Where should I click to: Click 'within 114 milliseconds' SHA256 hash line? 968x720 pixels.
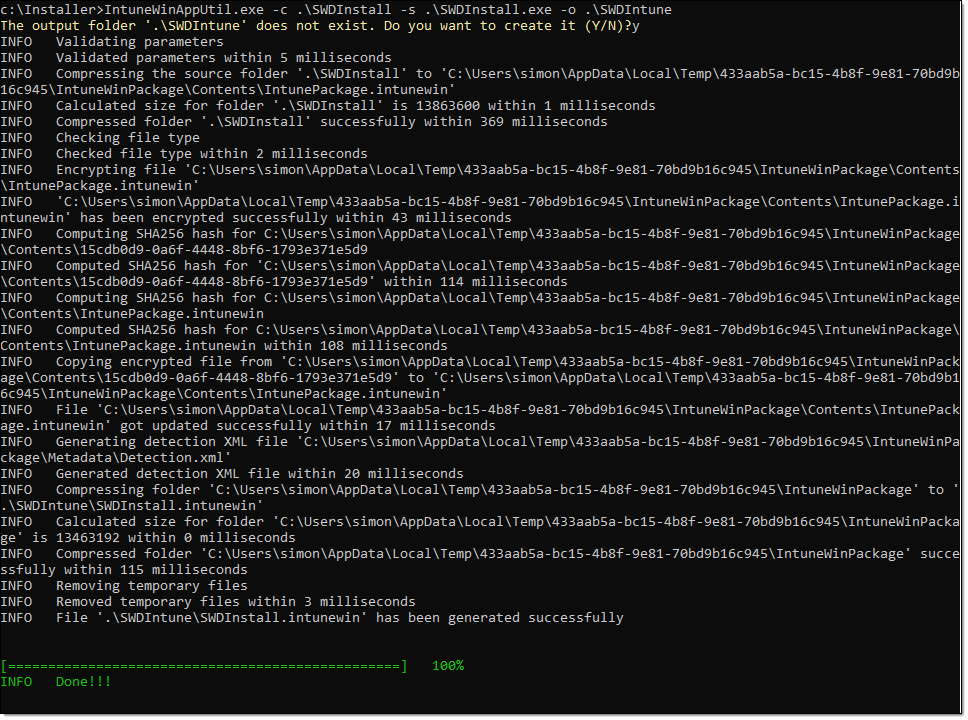(283, 282)
